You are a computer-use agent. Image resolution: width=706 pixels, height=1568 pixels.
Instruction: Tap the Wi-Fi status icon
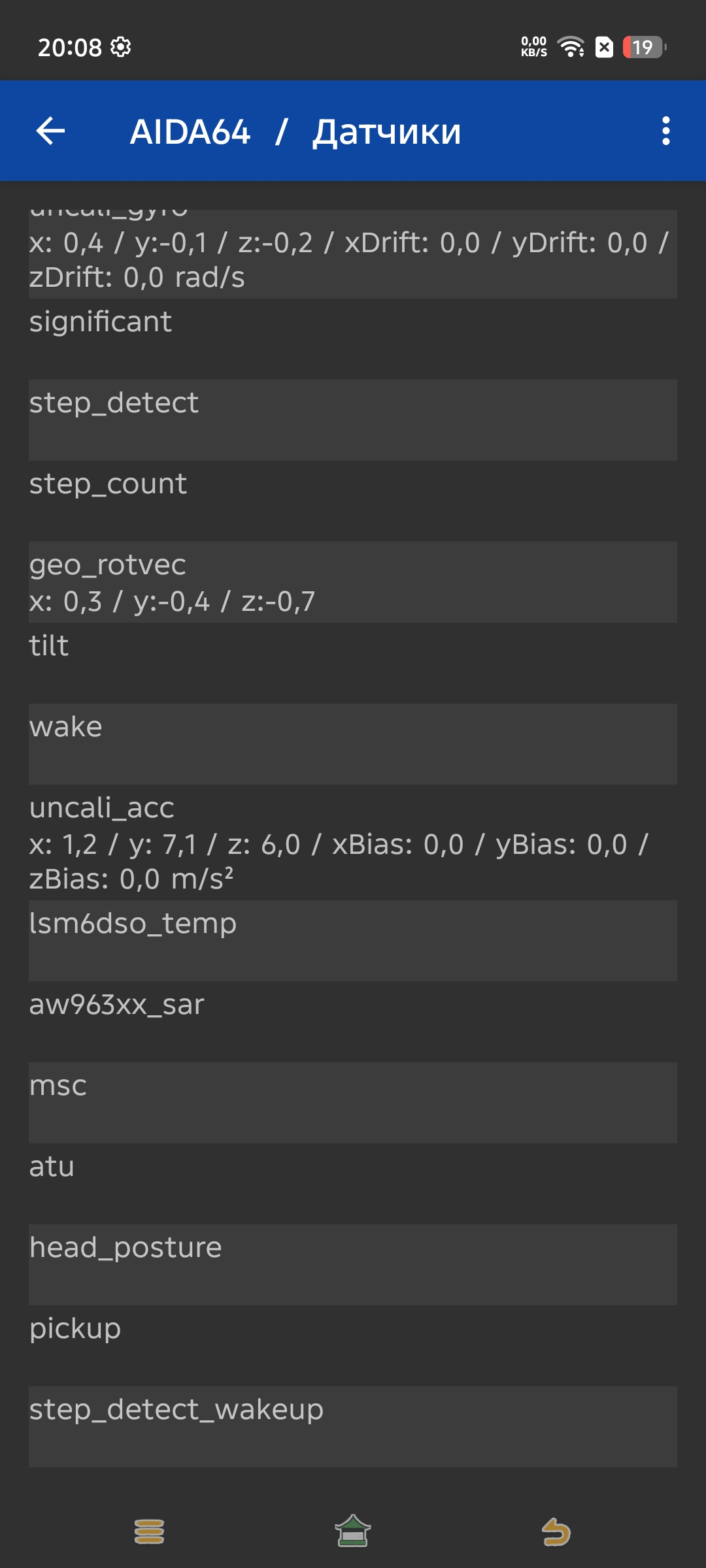[570, 47]
